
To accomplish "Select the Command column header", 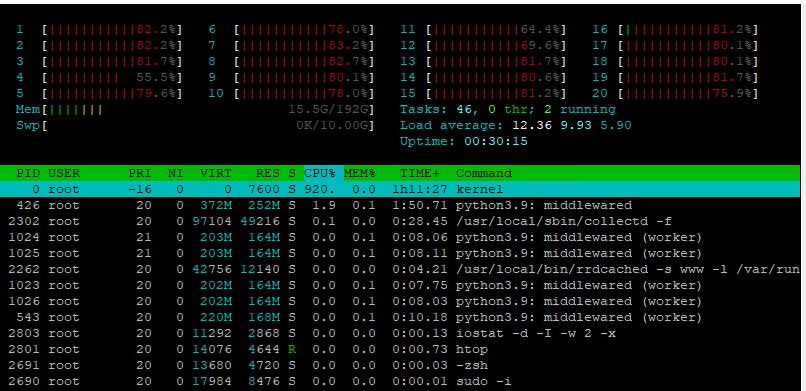I will pyautogui.click(x=484, y=173).
